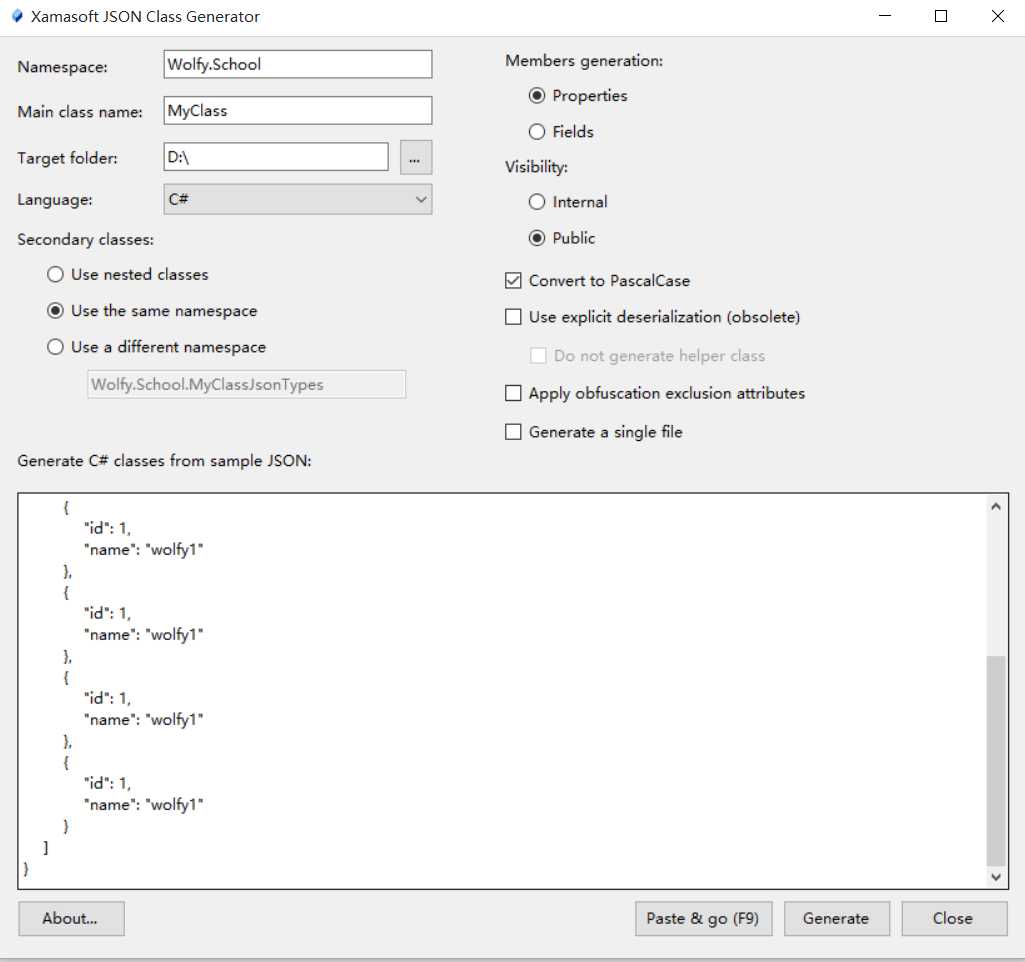Click the 'Members generation:' label
Screen dimensions: 1025x962
click(584, 61)
